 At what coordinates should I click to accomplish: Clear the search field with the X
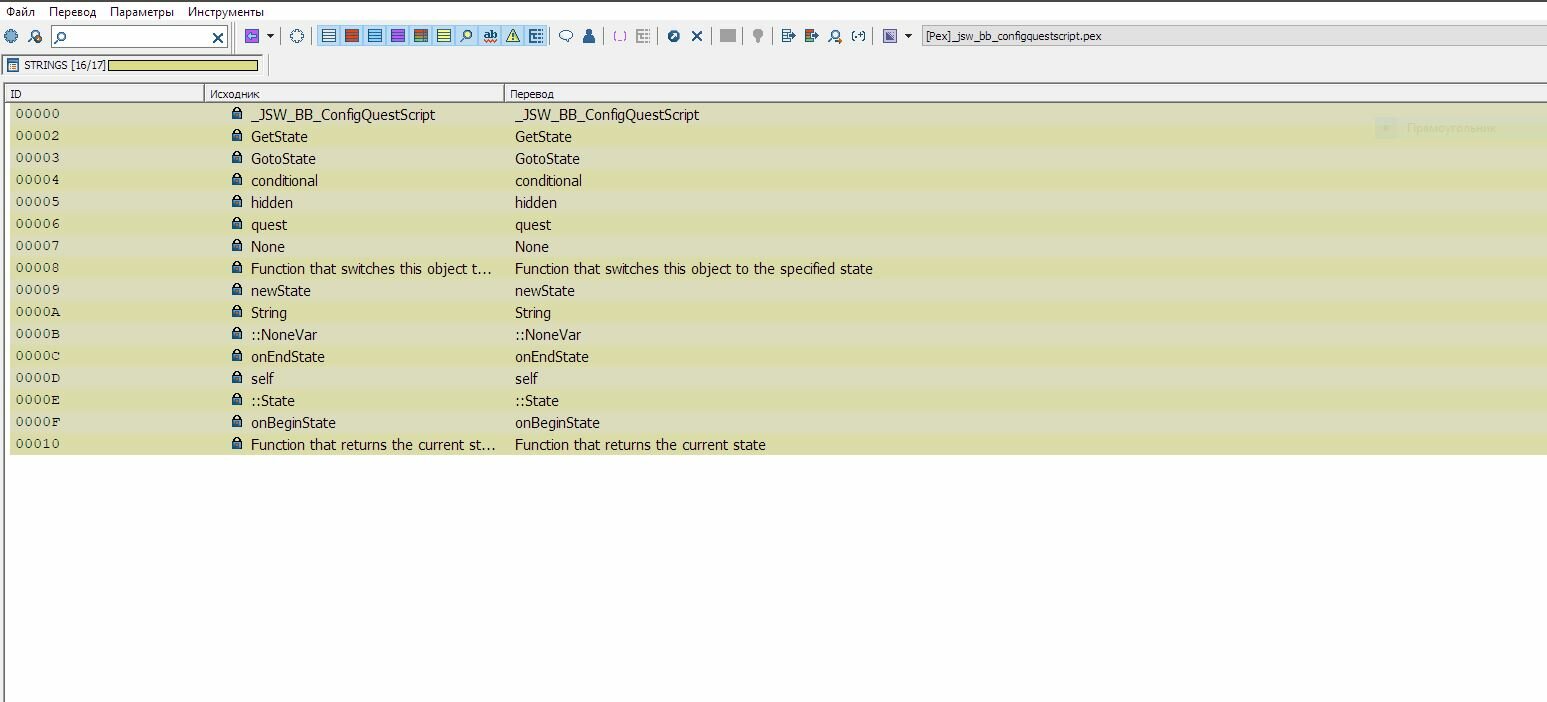(218, 37)
